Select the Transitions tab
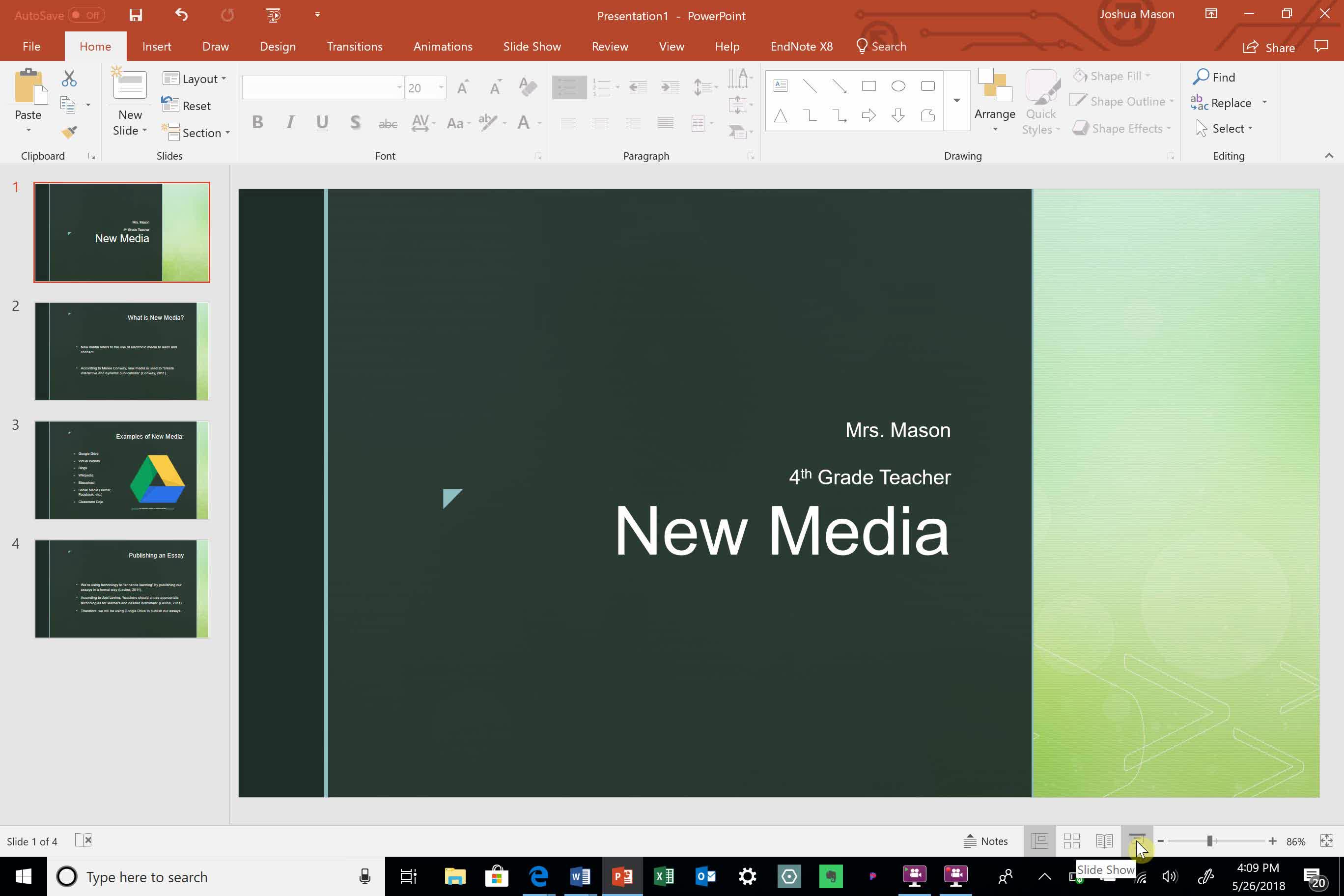Image resolution: width=1344 pixels, height=896 pixels. tap(355, 46)
